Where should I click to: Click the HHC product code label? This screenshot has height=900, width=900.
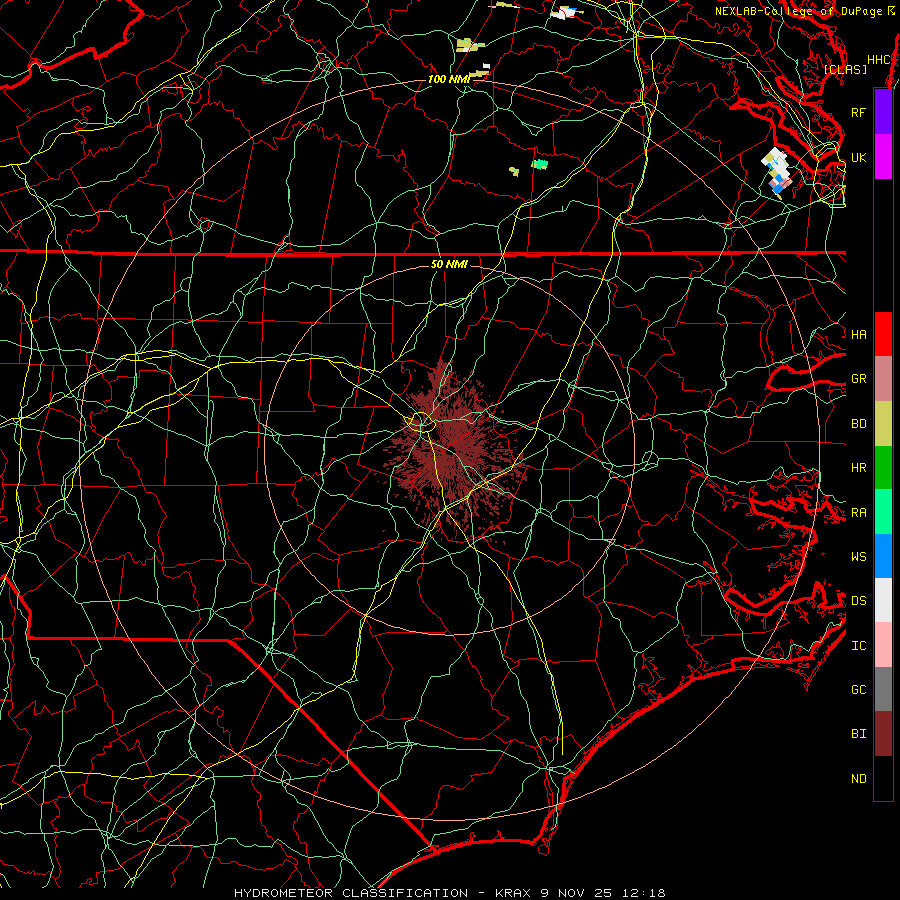[878, 60]
